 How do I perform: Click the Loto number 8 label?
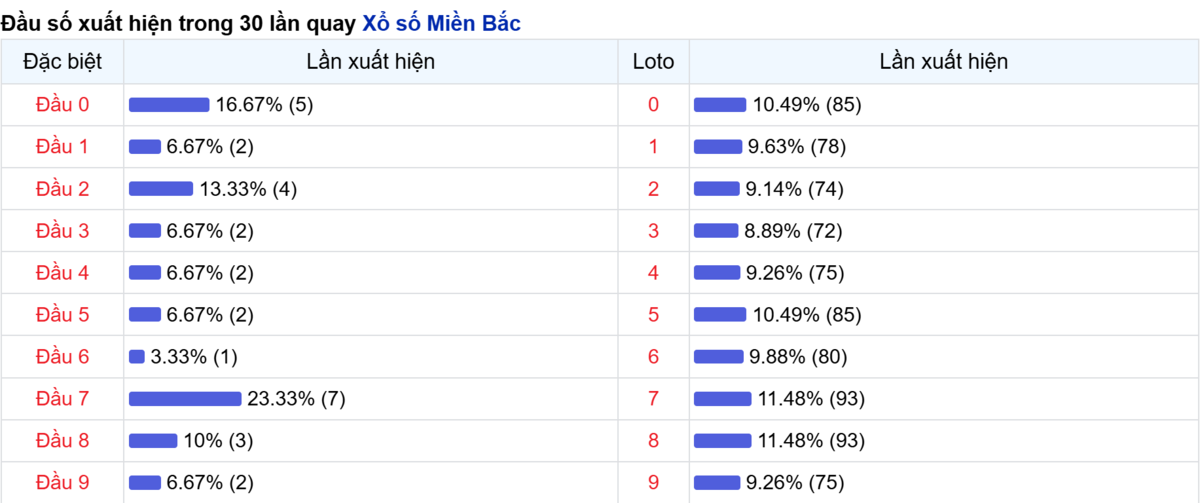654,441
